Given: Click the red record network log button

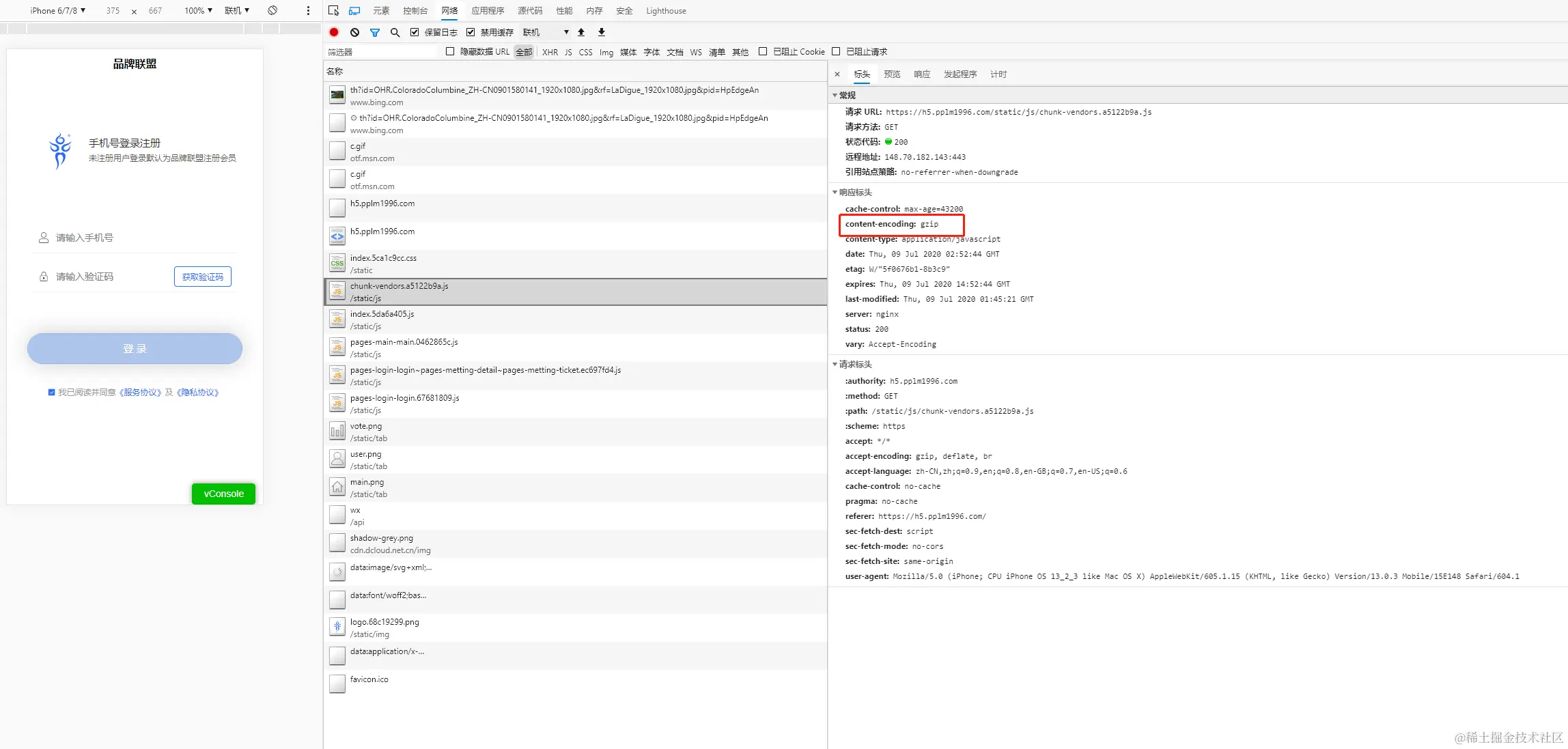Looking at the screenshot, I should point(334,32).
